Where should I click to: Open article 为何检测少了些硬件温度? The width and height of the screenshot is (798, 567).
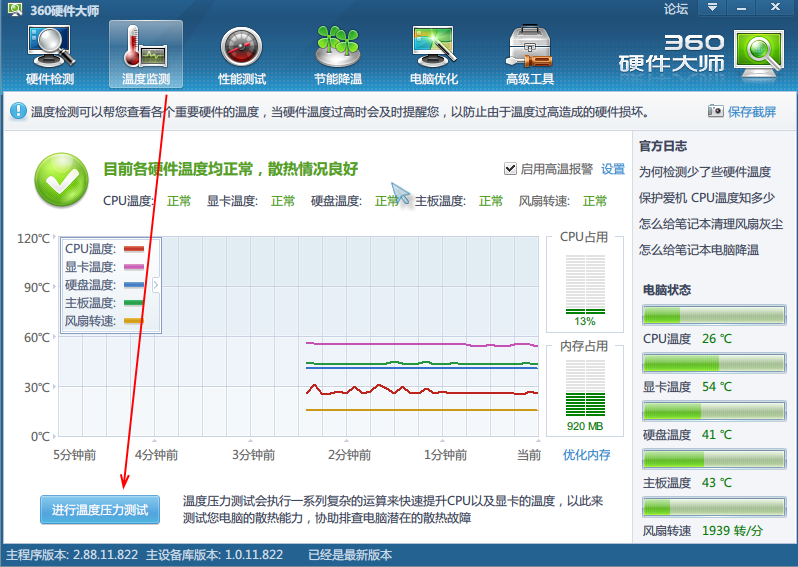(705, 172)
